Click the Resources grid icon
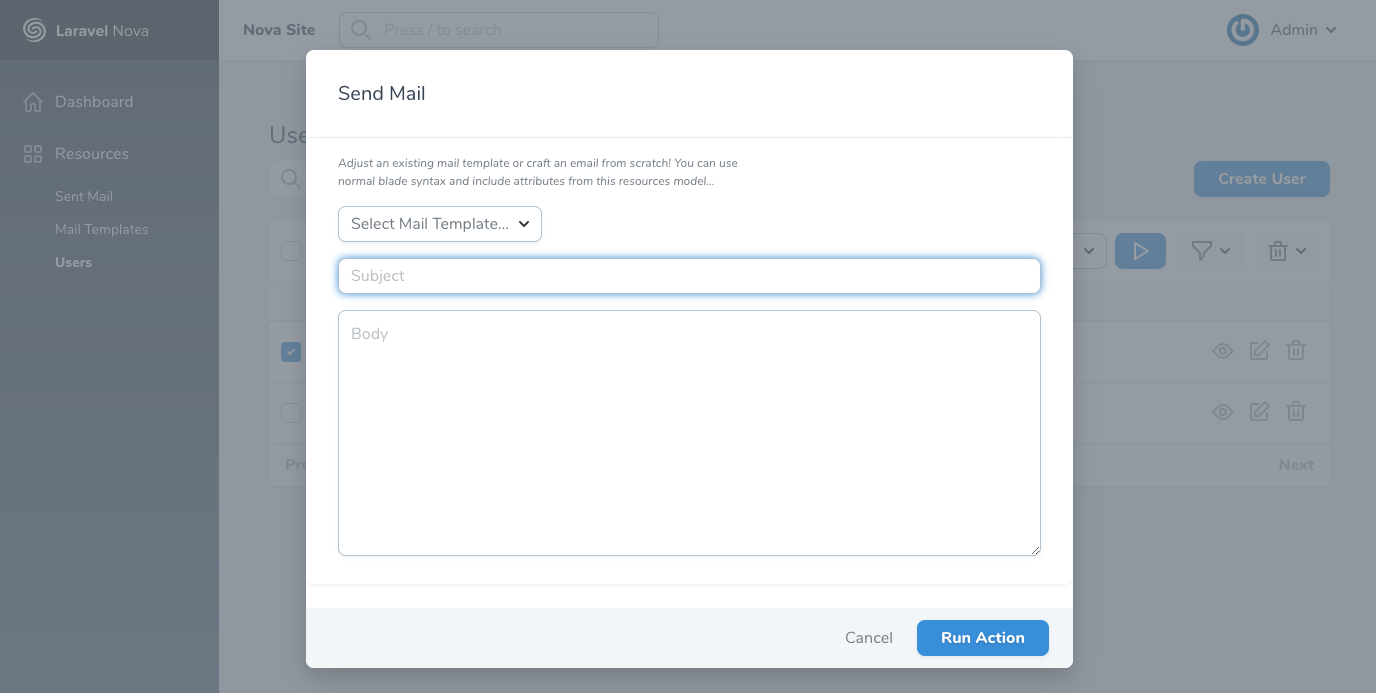The height and width of the screenshot is (693, 1376). pos(33,154)
